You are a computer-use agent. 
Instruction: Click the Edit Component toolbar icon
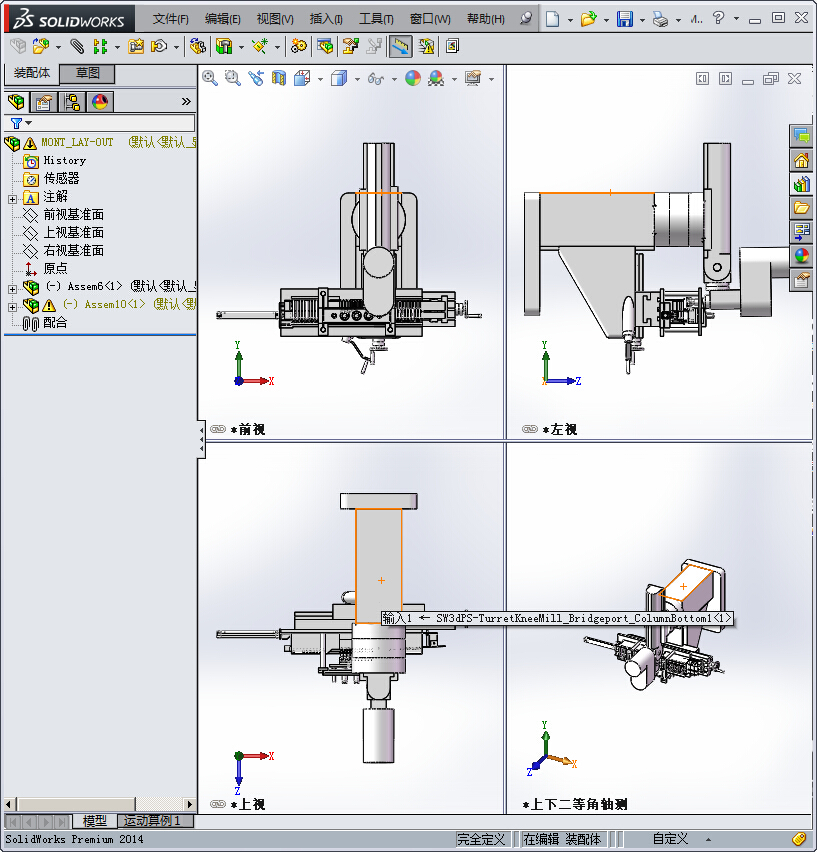(x=18, y=46)
